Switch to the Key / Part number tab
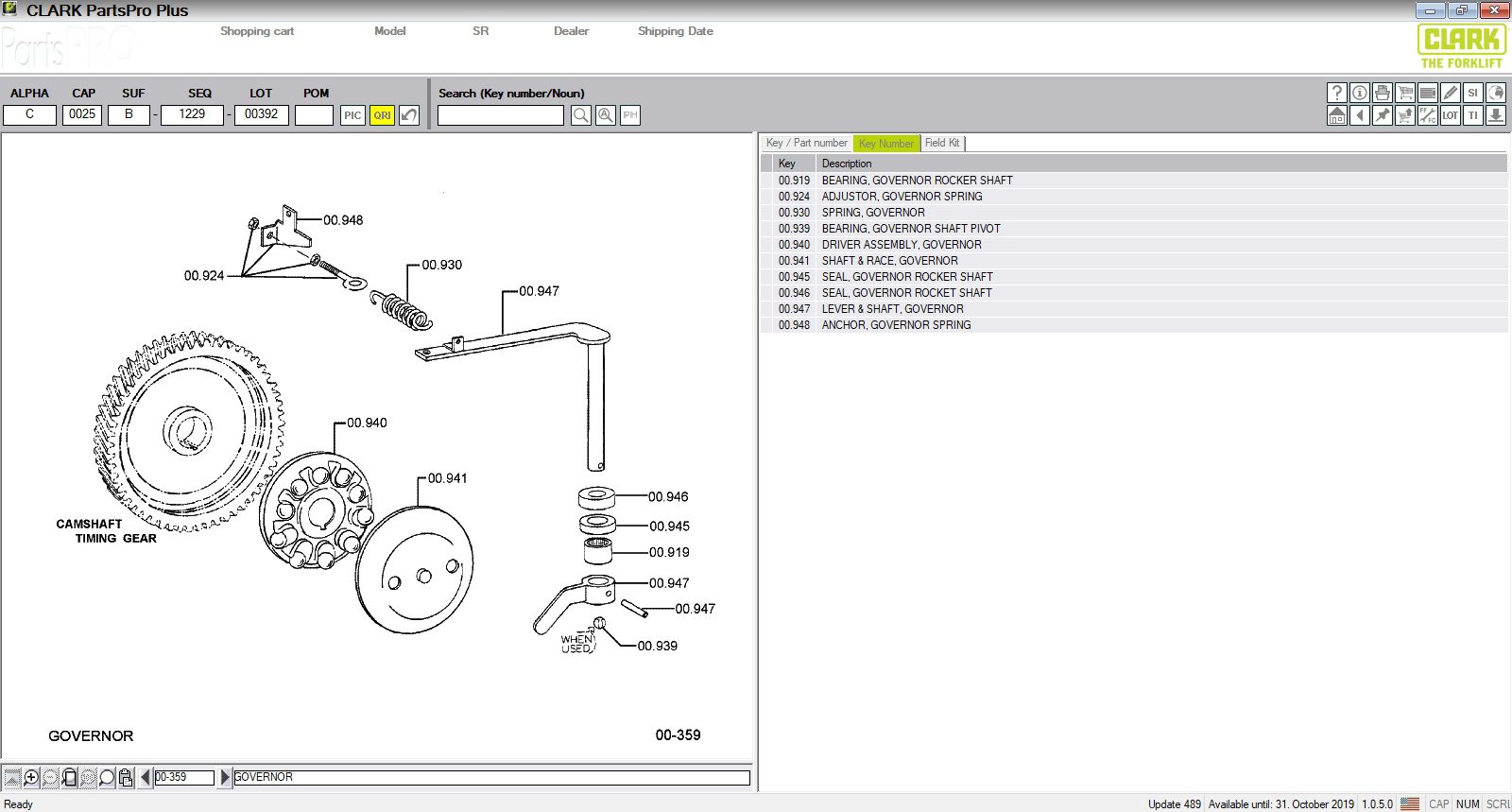This screenshot has width=1512, height=812. click(x=806, y=143)
